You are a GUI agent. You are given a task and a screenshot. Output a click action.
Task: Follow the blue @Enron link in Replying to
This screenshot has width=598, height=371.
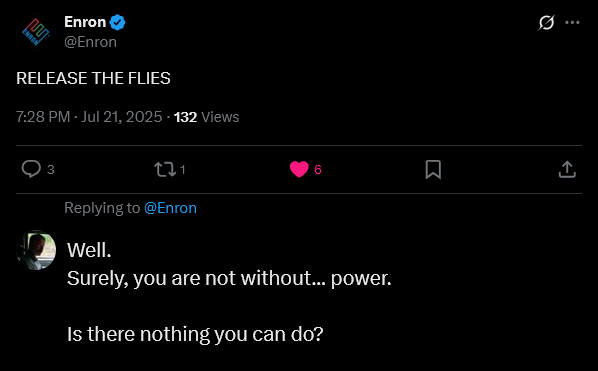tap(170, 208)
